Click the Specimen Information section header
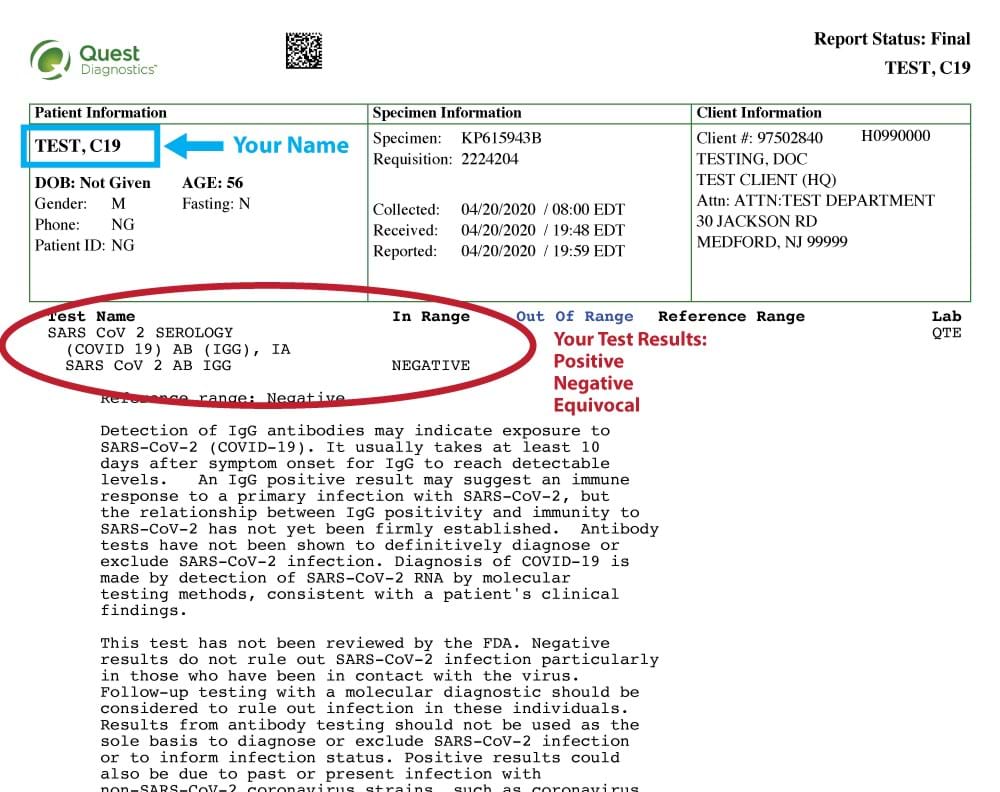This screenshot has height=792, width=1000. (x=447, y=113)
